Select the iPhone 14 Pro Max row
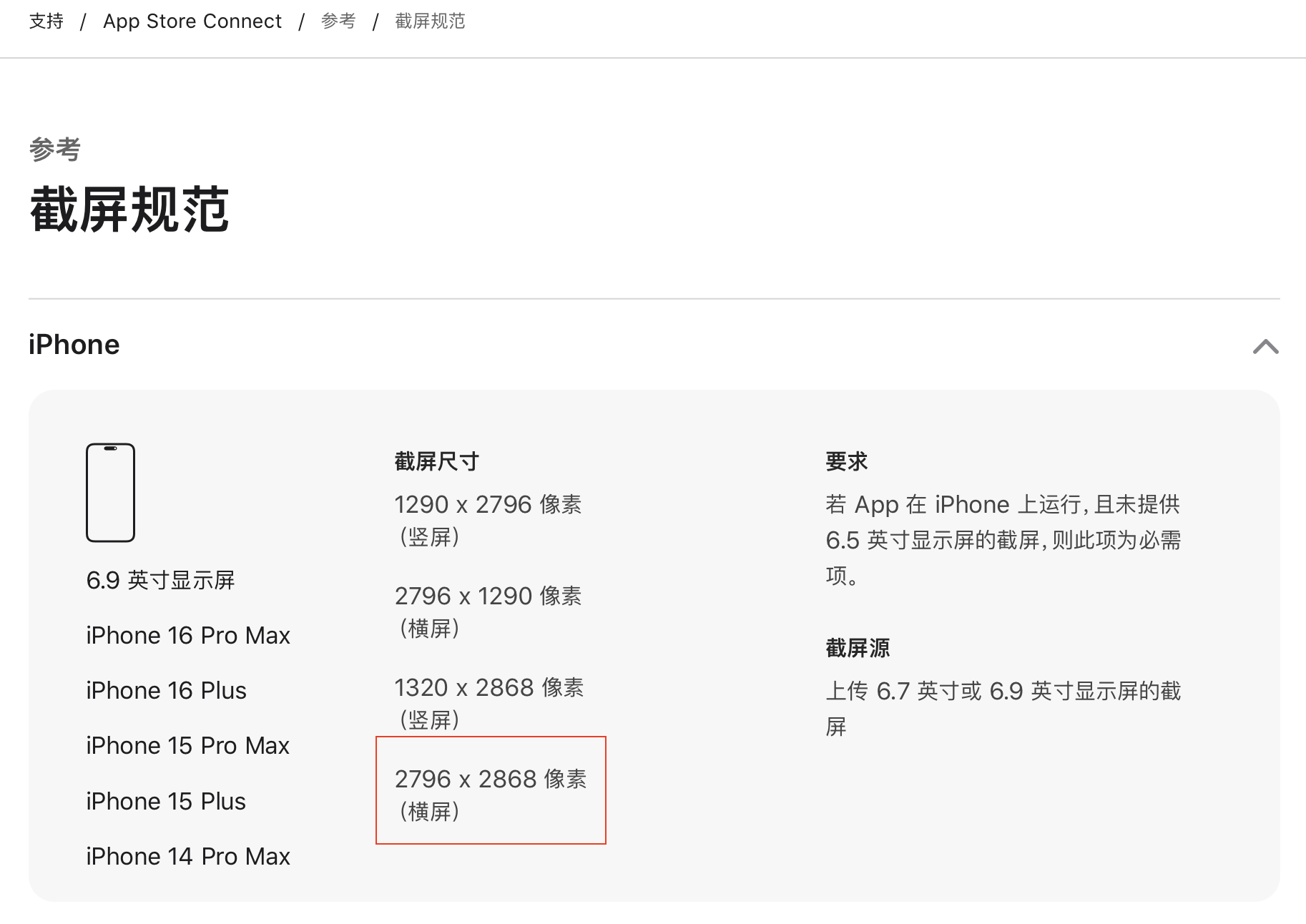Viewport: 1306px width, 924px height. (x=188, y=856)
